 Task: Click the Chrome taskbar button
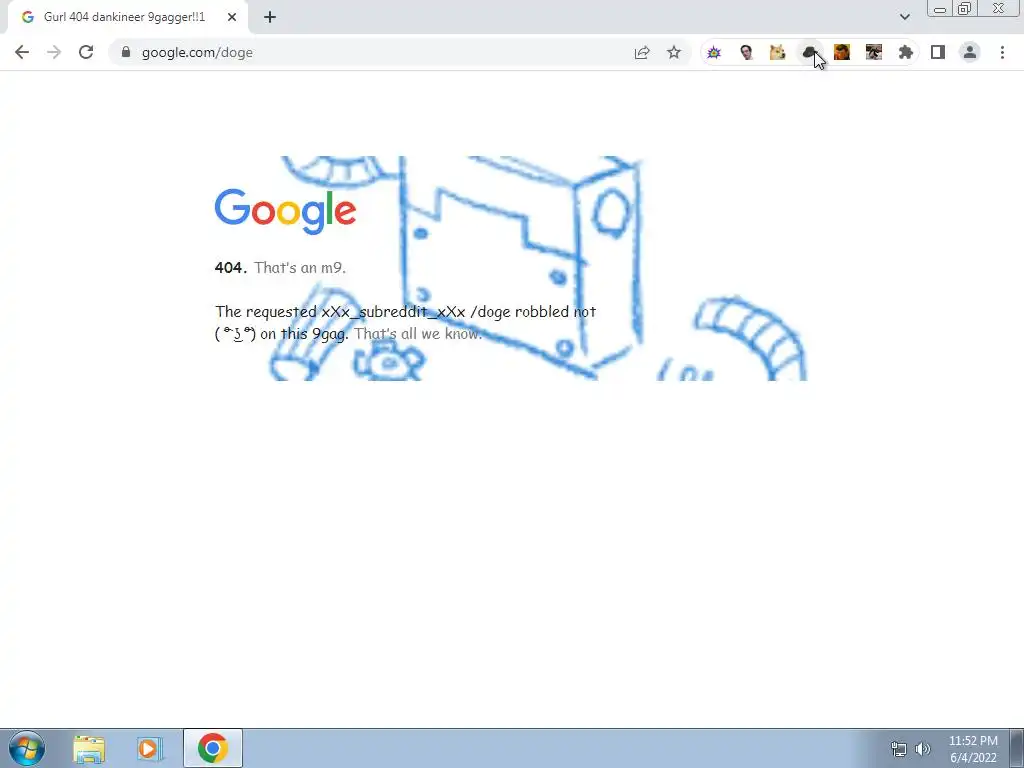pos(213,748)
